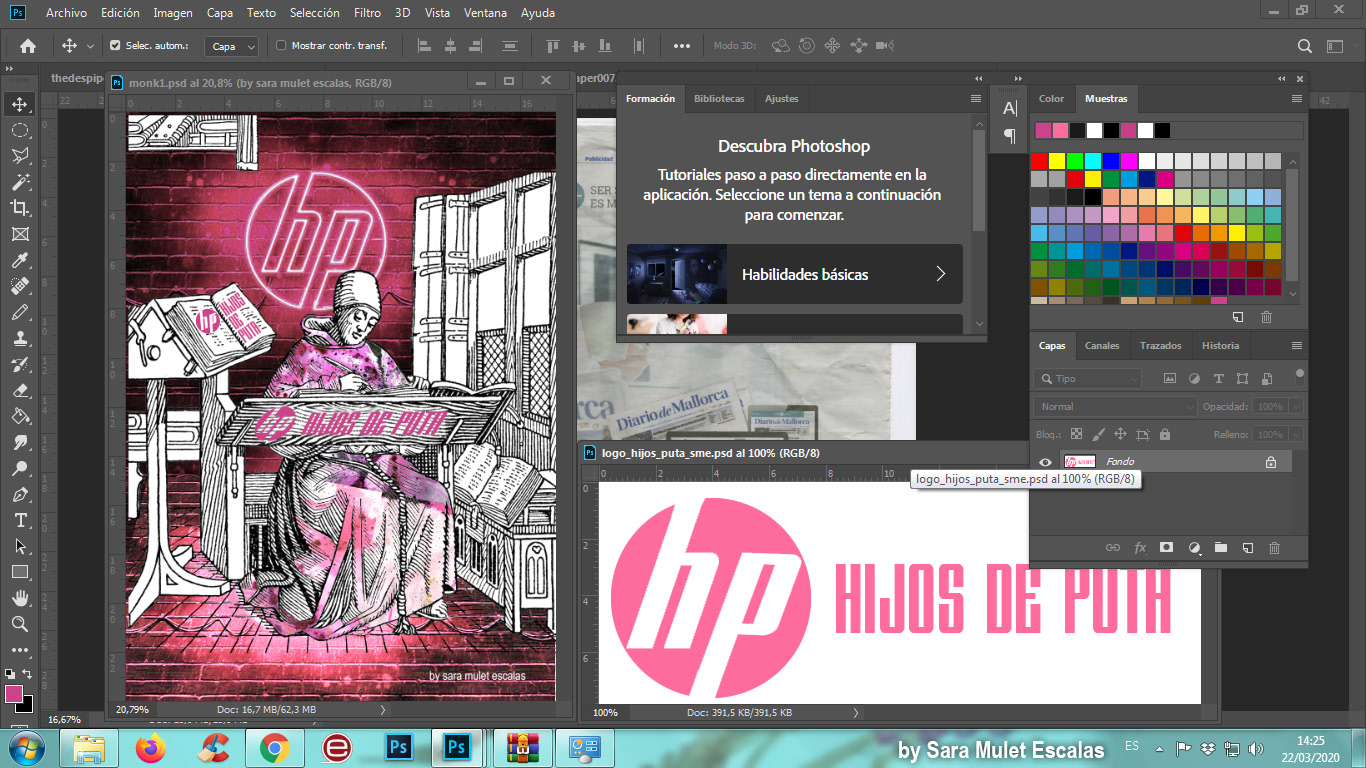Open the Habilidades básicas tutorial
Viewport: 1366px width, 768px height.
(794, 274)
